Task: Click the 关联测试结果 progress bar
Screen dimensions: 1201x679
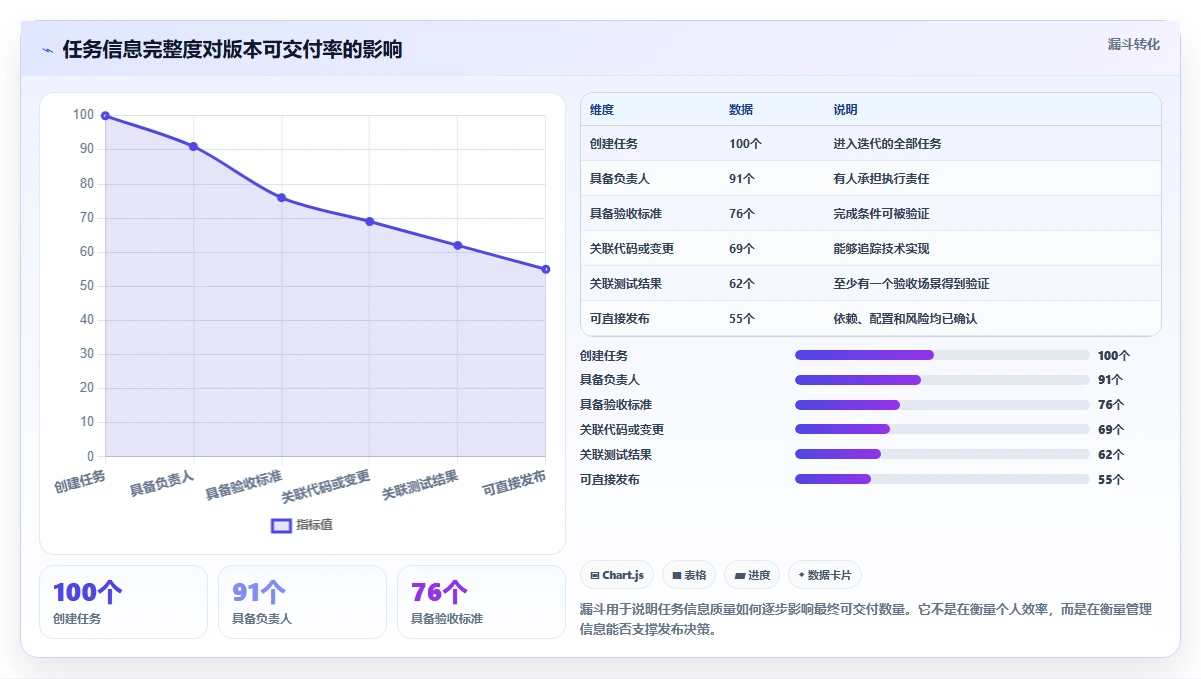Action: (942, 454)
